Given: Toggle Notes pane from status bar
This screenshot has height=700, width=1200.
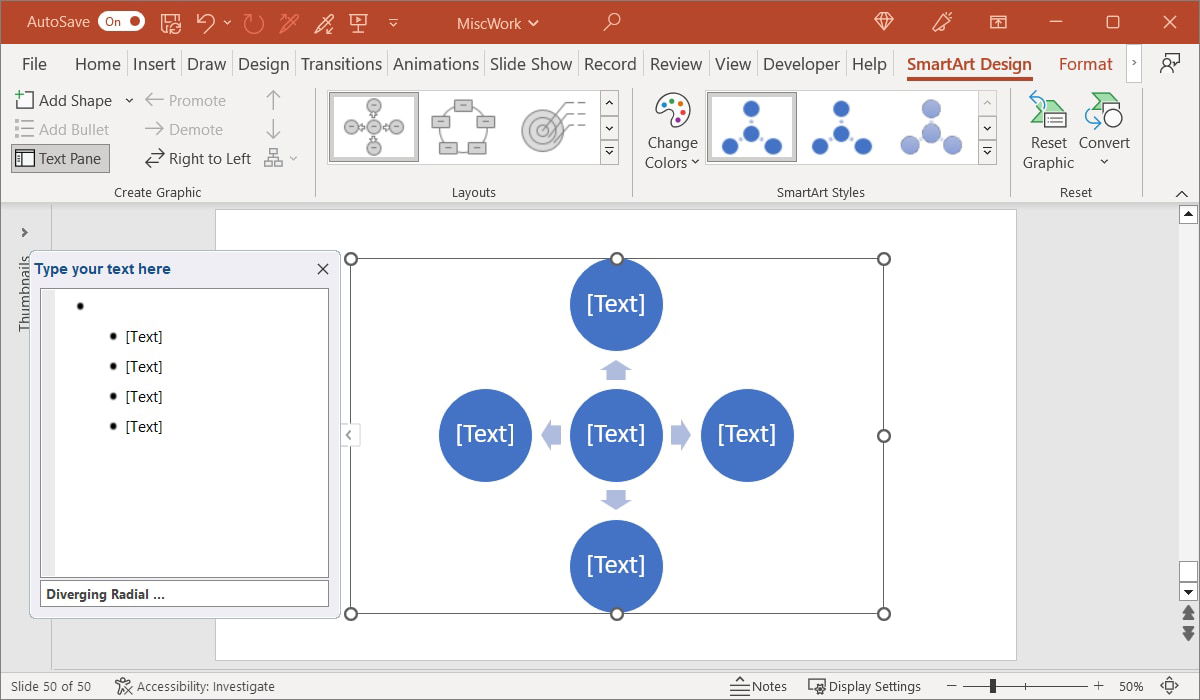Looking at the screenshot, I should tap(759, 686).
